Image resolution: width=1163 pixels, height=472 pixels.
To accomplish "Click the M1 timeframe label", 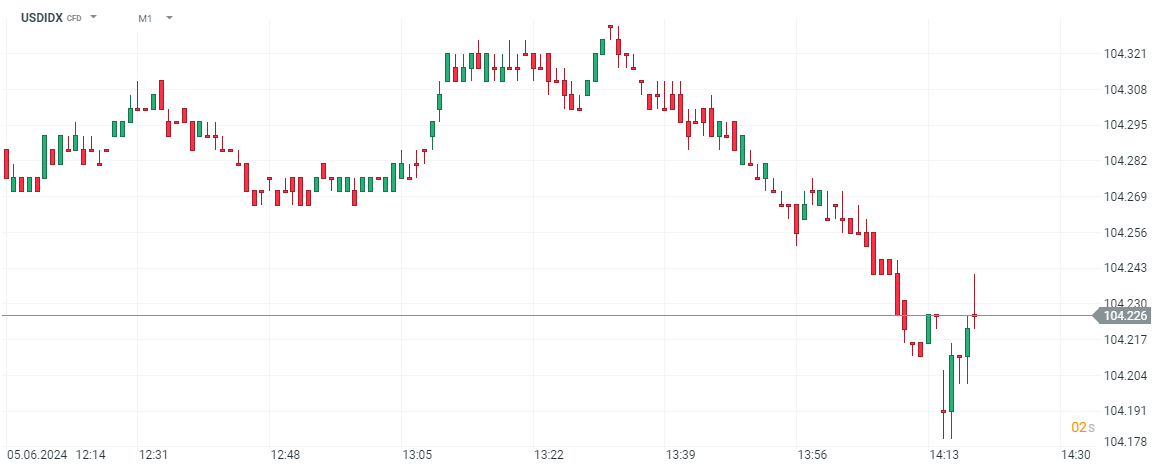I will [x=145, y=18].
